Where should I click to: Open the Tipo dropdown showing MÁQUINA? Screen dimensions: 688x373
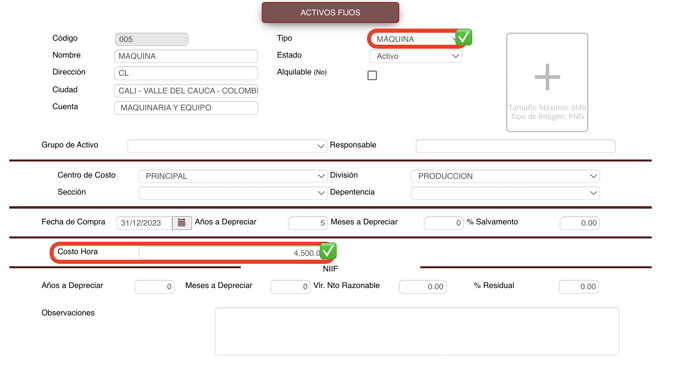[416, 39]
